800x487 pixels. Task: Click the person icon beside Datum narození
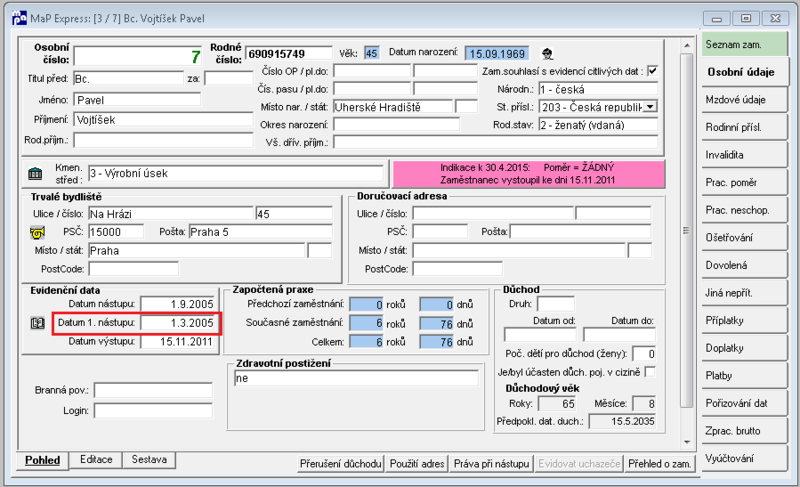coord(547,54)
